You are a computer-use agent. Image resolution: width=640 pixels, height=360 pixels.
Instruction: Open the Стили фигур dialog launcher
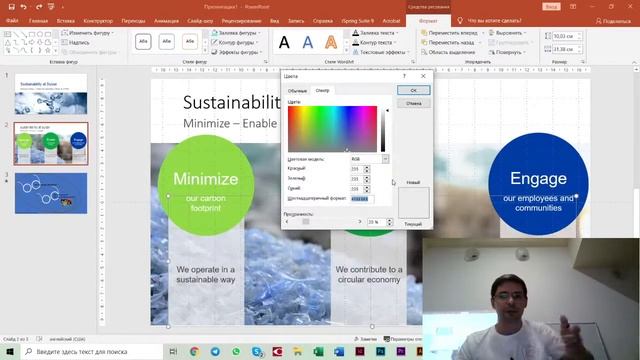click(x=266, y=62)
